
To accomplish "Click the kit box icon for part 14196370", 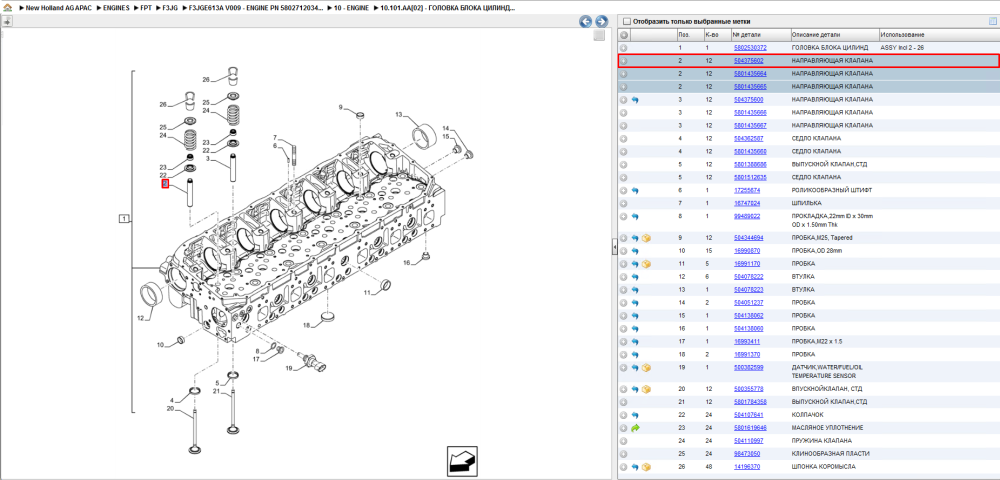I will (646, 467).
